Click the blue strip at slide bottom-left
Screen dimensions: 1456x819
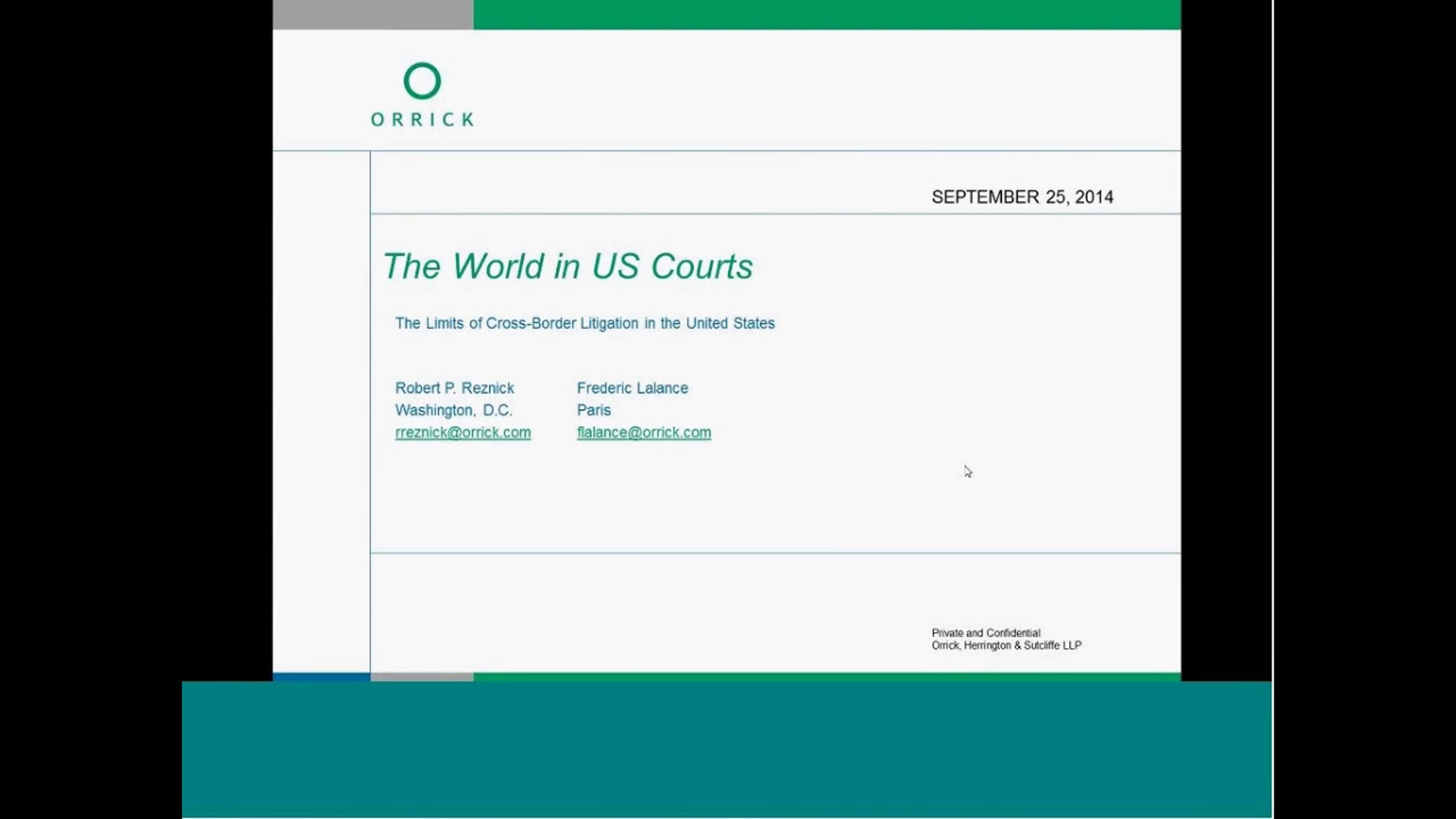pos(321,676)
